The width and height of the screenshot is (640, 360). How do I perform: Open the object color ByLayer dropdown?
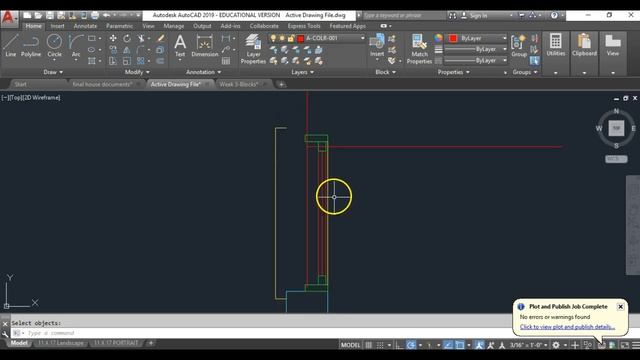(x=477, y=38)
